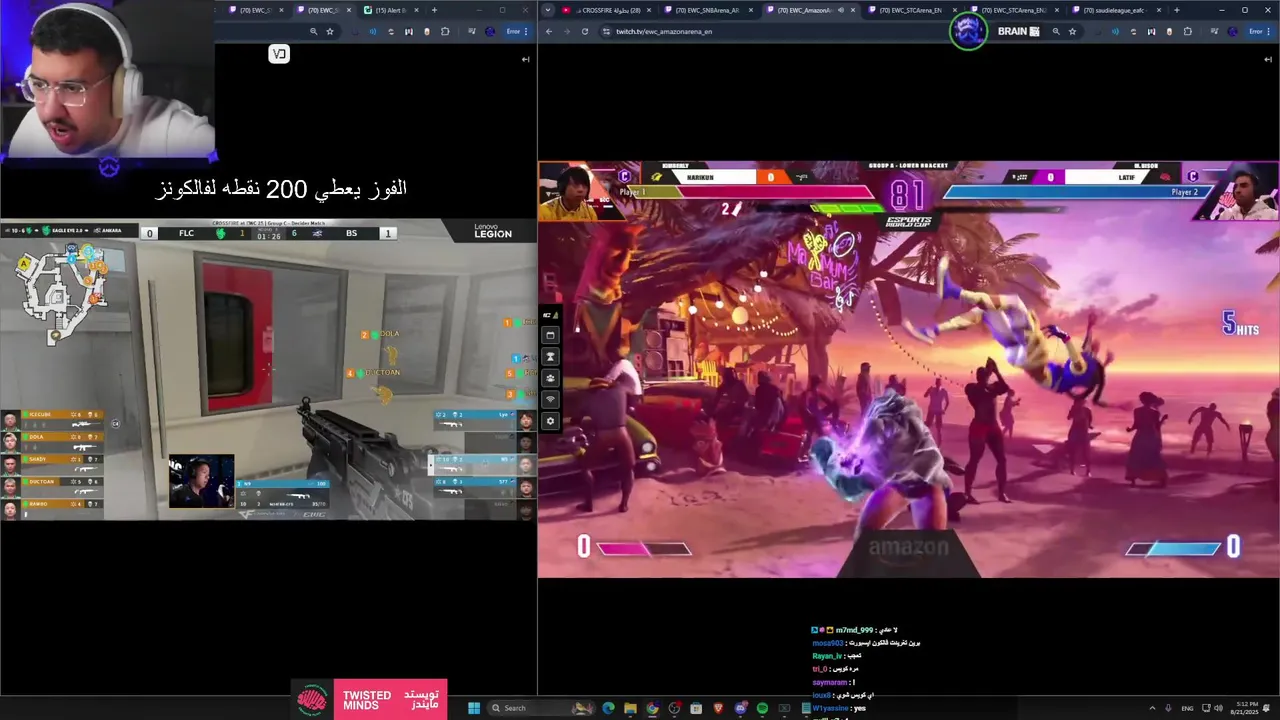This screenshot has height=720, width=1280.
Task: Open the teams group icon on overlay
Action: pyautogui.click(x=550, y=378)
